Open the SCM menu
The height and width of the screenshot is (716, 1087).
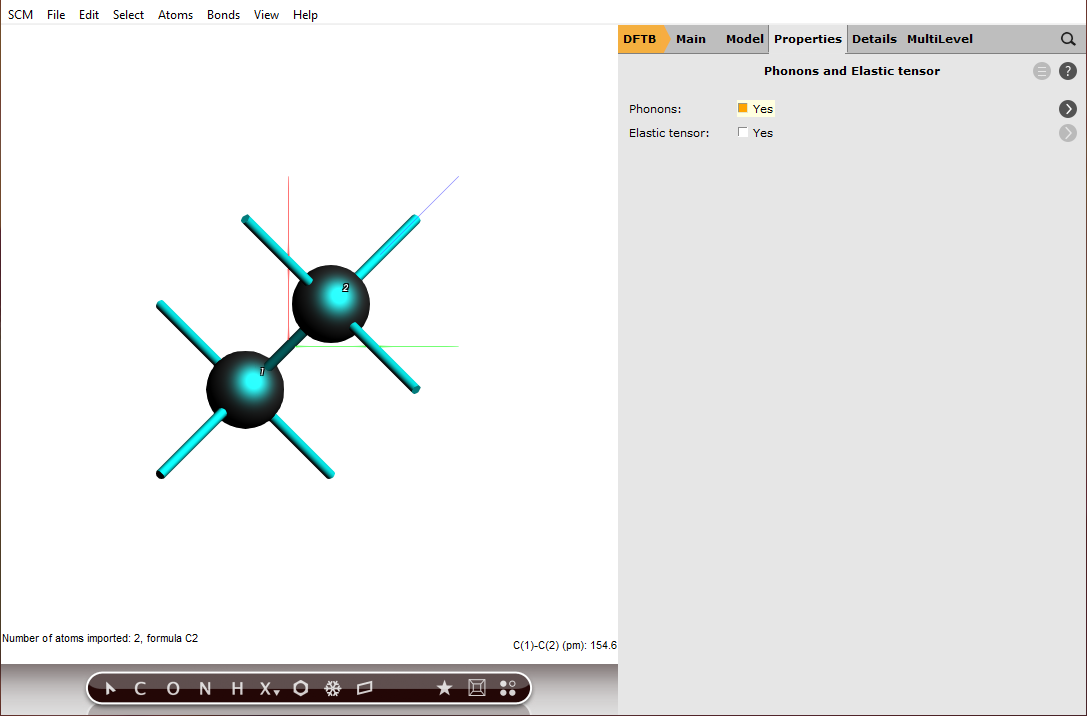pyautogui.click(x=20, y=15)
